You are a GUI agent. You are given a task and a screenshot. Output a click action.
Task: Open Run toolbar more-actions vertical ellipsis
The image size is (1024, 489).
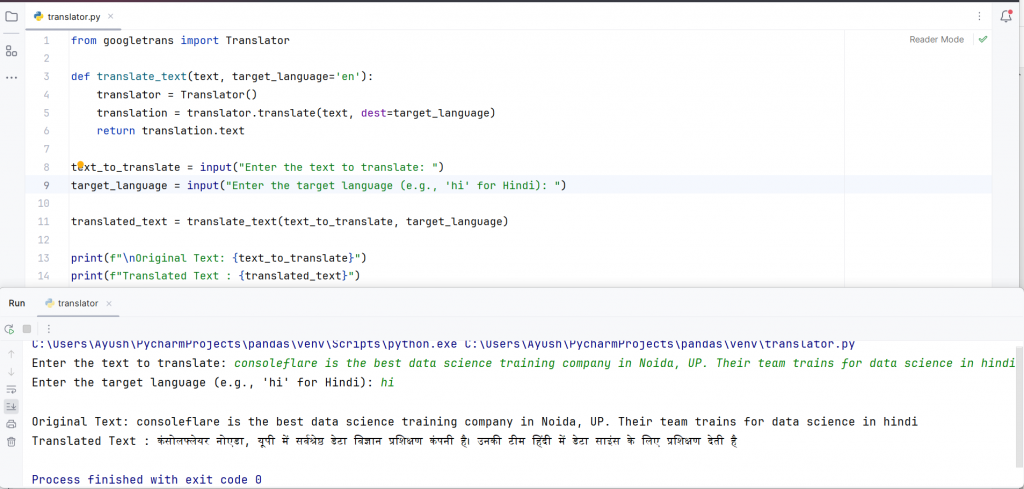click(x=48, y=329)
